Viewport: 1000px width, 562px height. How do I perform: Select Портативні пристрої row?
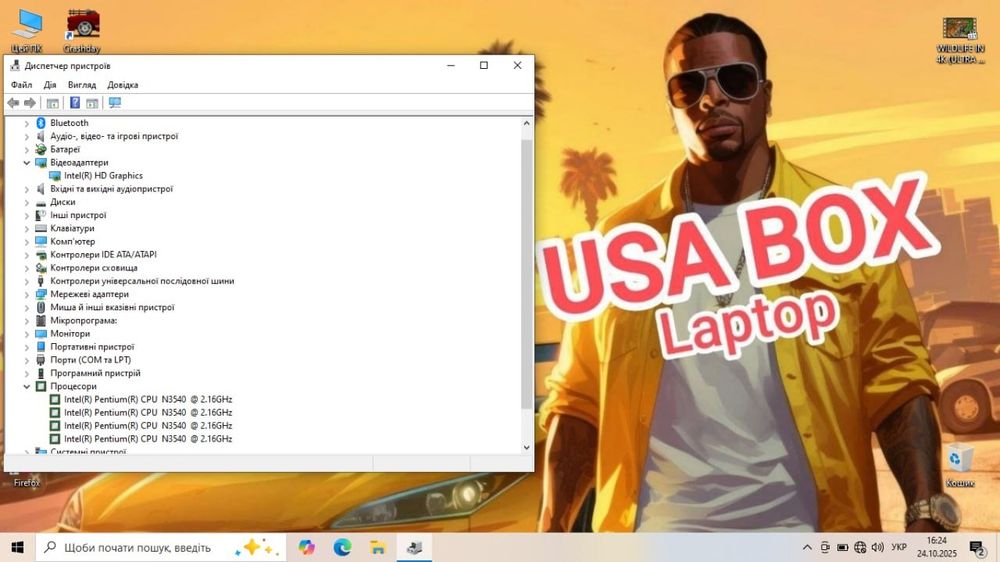coord(92,347)
